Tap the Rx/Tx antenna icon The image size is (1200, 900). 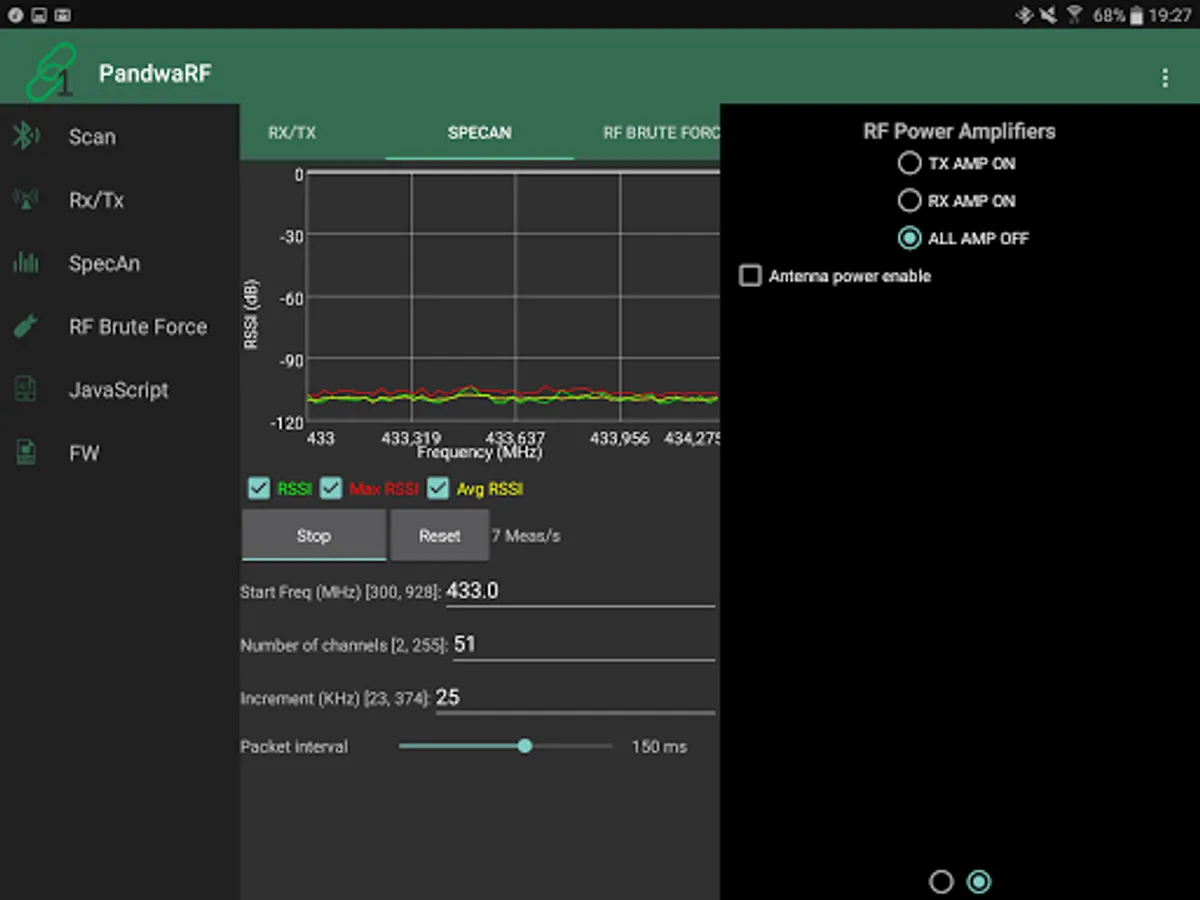tap(25, 199)
